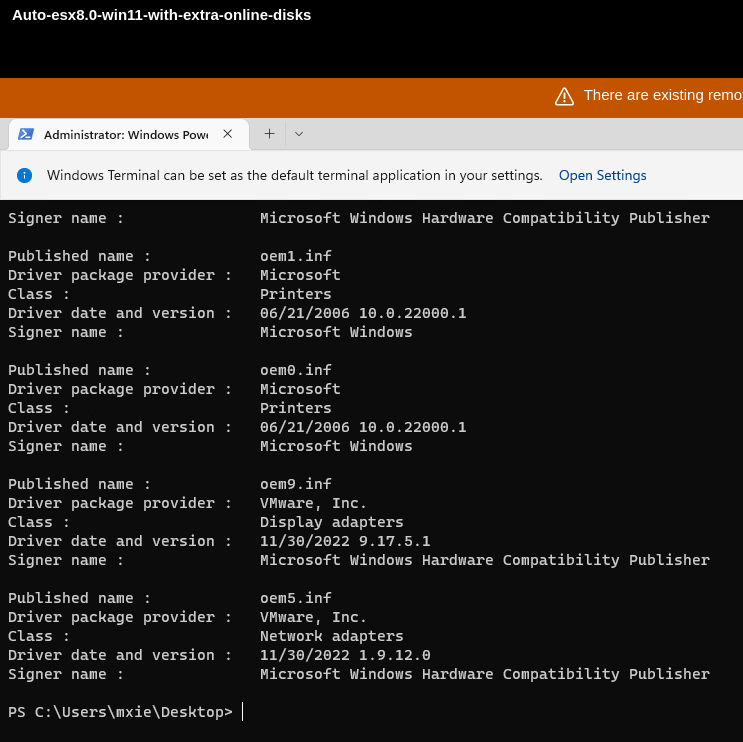Click the Network adapters class value
Image resolution: width=743 pixels, height=742 pixels.
tap(332, 636)
